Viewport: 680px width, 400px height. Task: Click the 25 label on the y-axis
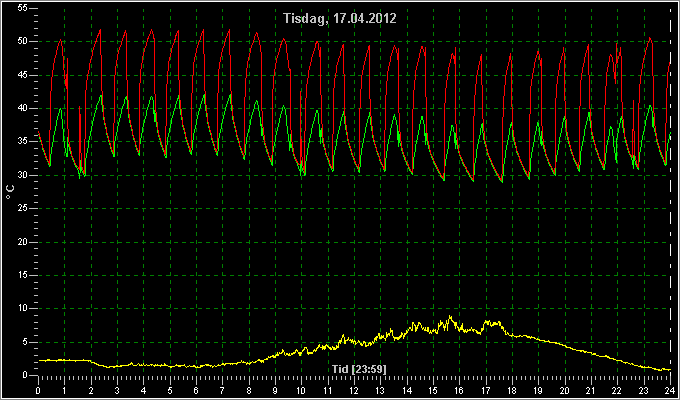point(23,209)
